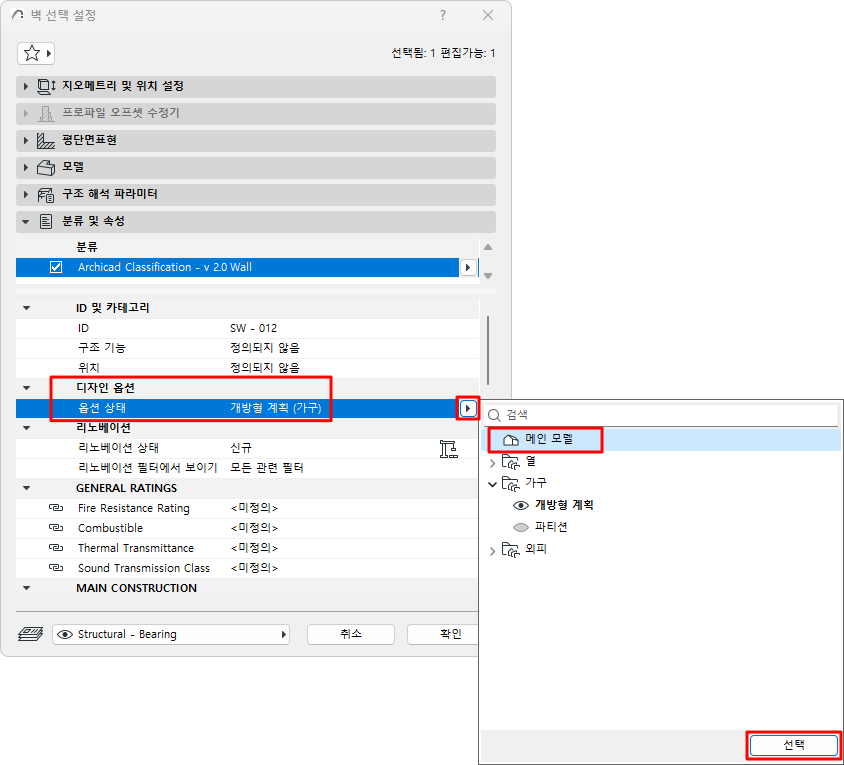This screenshot has height=765, width=844.
Task: Toggle eye icon of 개방형 계획 option
Action: (521, 506)
